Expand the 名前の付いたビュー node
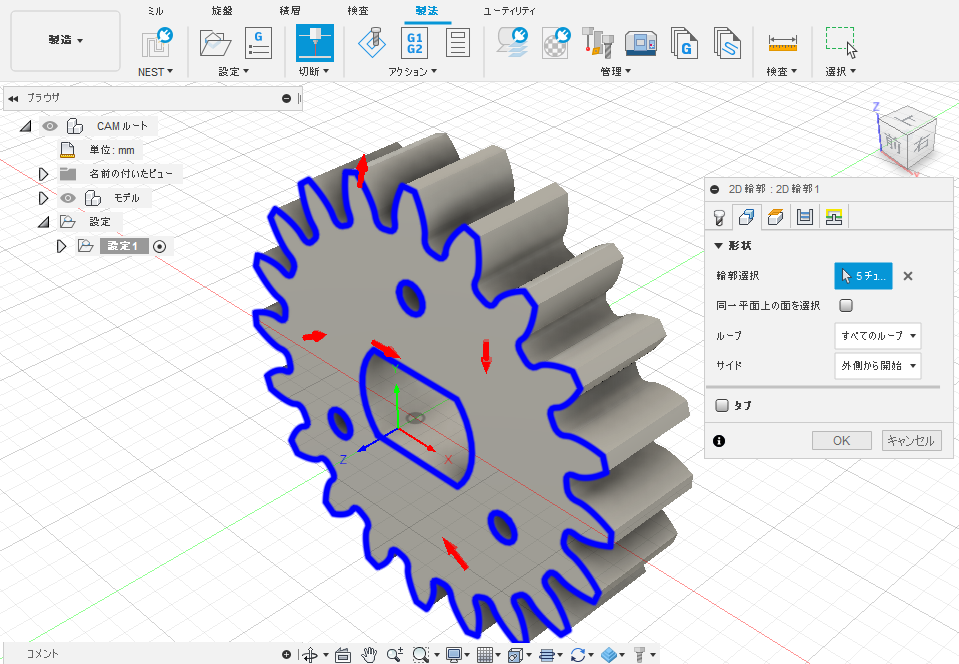The height and width of the screenshot is (664, 959). pyautogui.click(x=43, y=174)
